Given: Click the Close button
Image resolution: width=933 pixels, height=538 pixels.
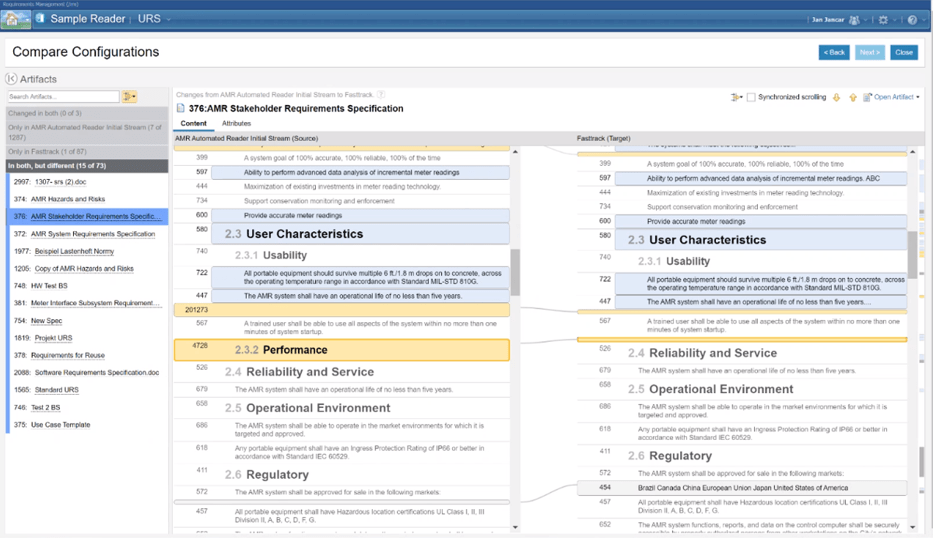Looking at the screenshot, I should tap(904, 52).
